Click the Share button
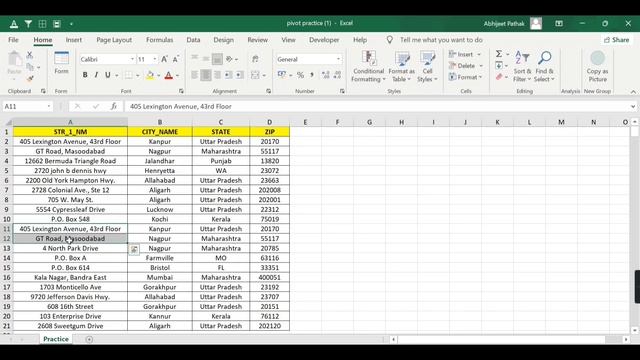640x360 pixels. (617, 40)
